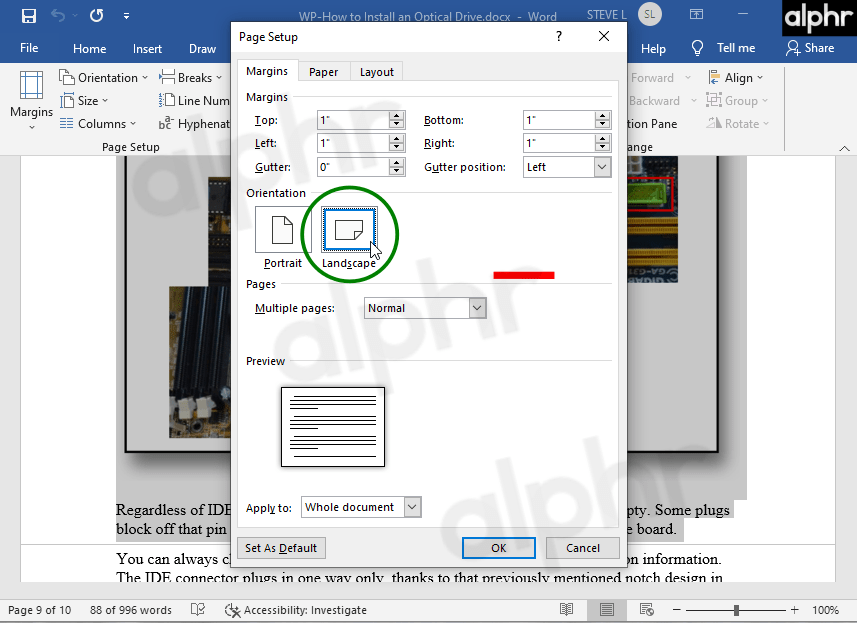Click Cancel in Page Setup dialog

point(583,548)
